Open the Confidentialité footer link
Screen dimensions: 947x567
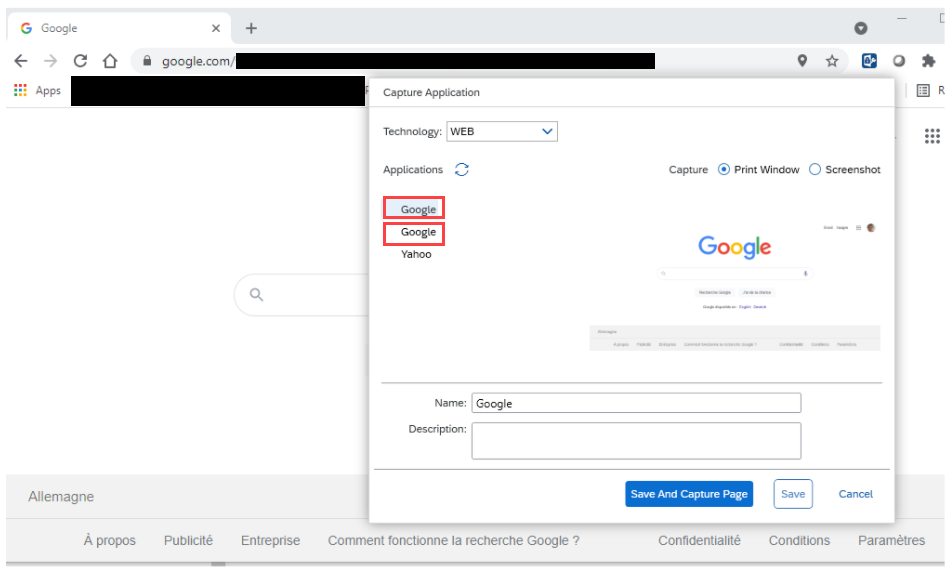[699, 540]
